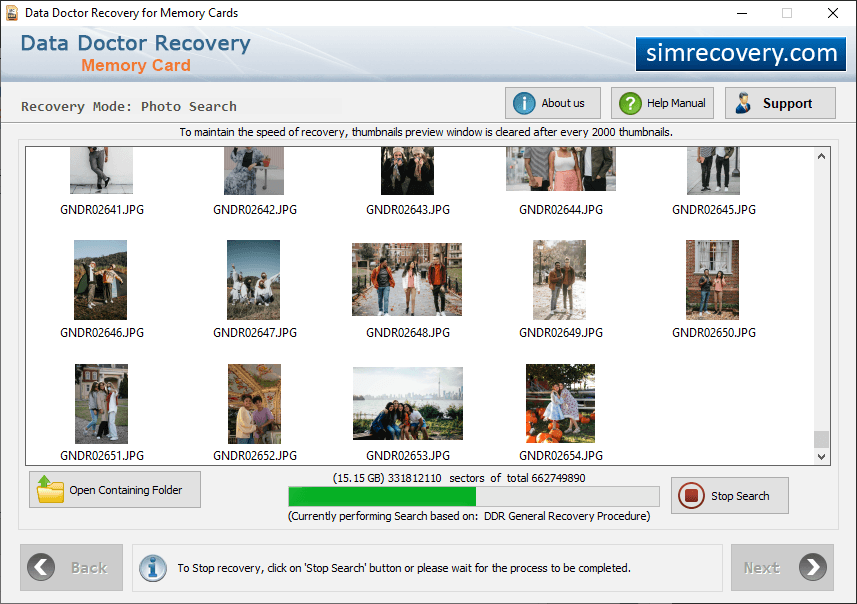Select thumbnail of GNDR02647.JPG
The height and width of the screenshot is (604, 857).
(254, 280)
